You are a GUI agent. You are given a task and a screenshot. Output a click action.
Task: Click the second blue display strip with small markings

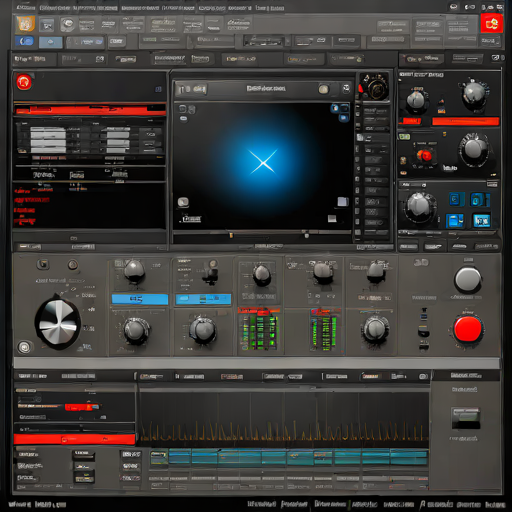coord(203,299)
